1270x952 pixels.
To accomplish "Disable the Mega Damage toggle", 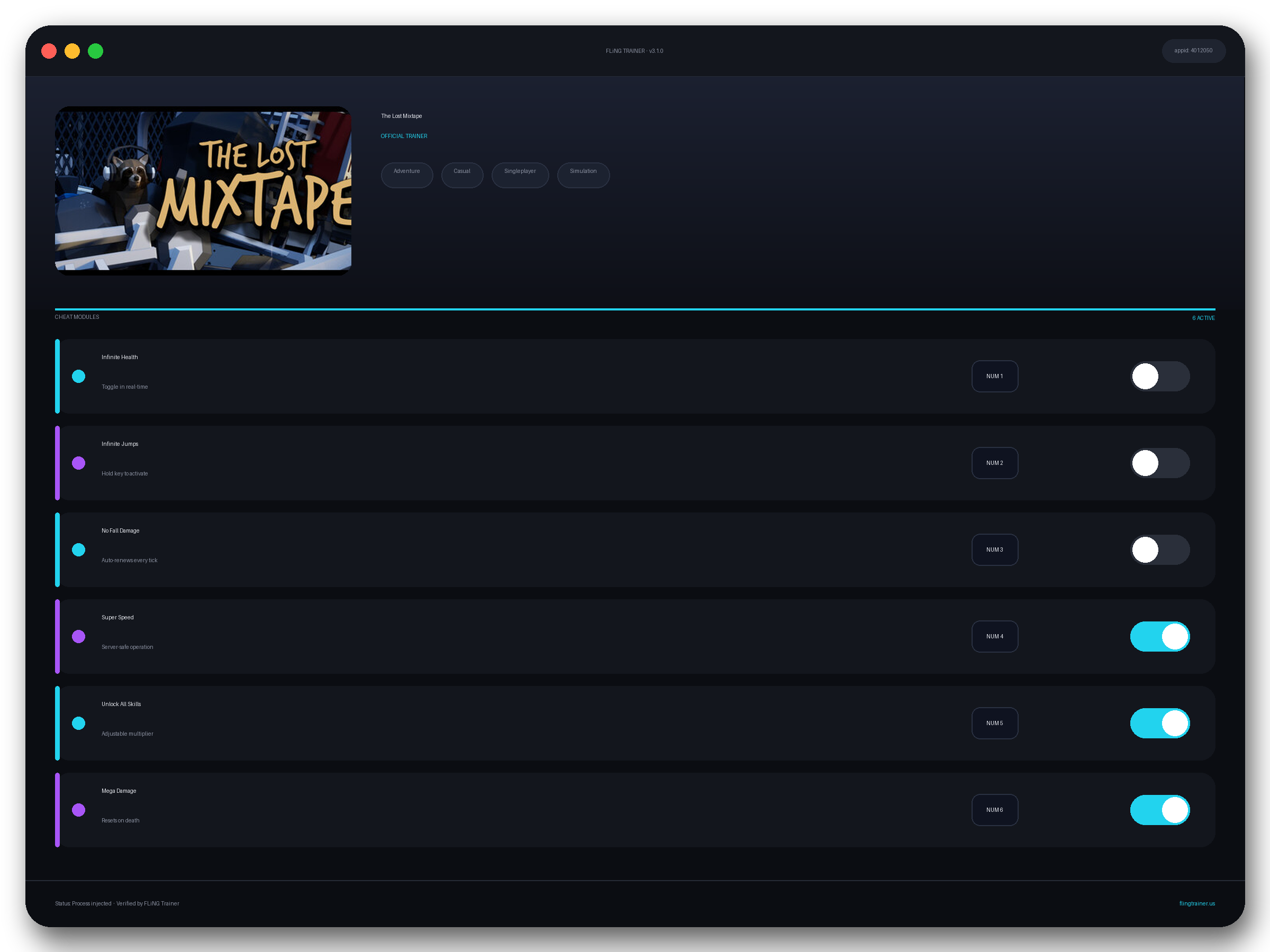I will [x=1160, y=810].
